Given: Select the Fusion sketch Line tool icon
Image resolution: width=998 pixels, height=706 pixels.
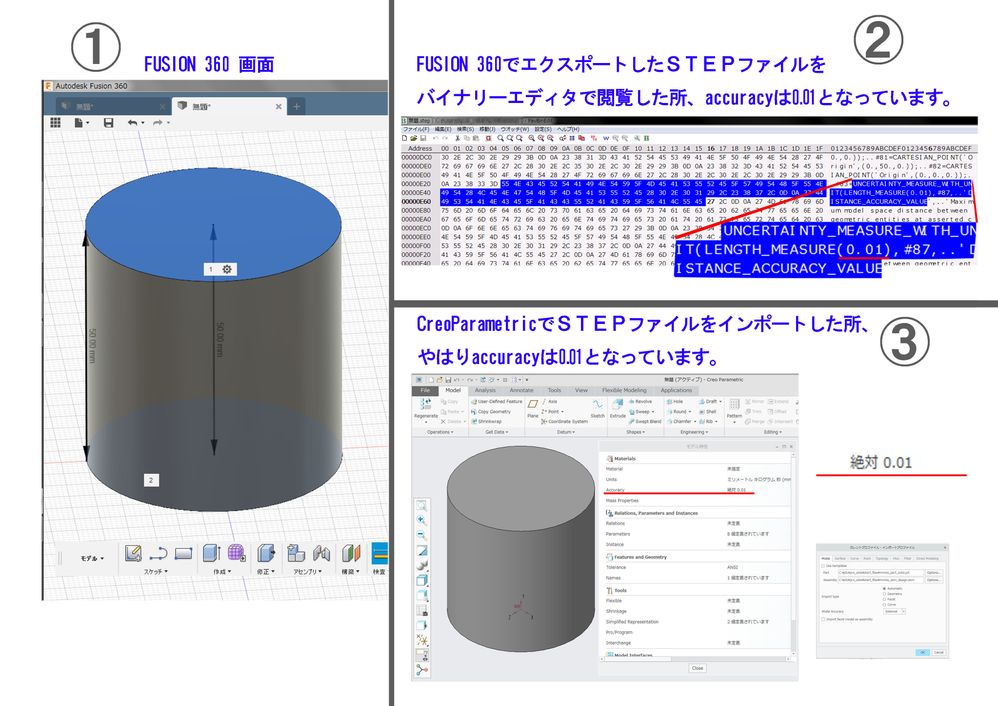Looking at the screenshot, I should (x=158, y=553).
